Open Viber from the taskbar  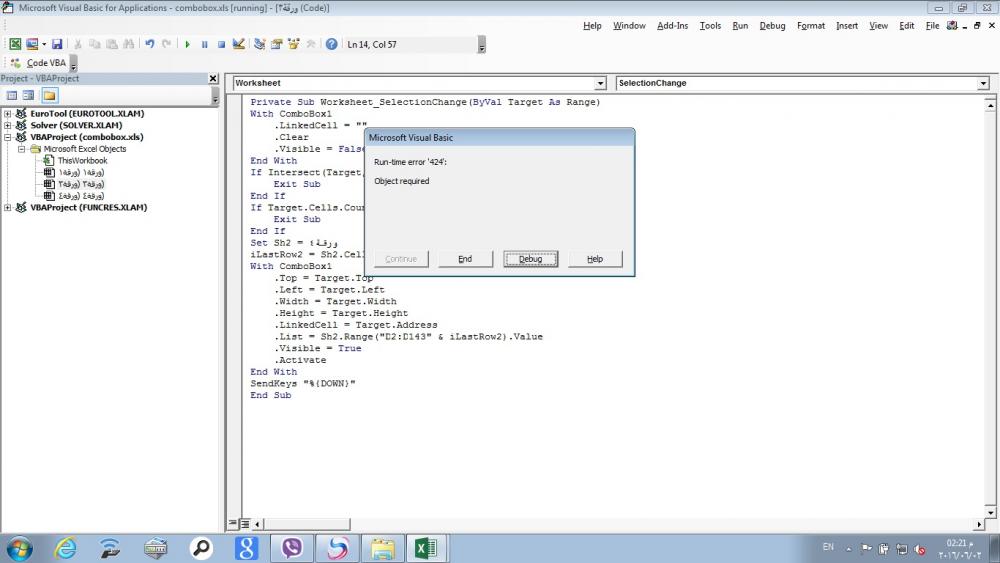click(x=291, y=548)
